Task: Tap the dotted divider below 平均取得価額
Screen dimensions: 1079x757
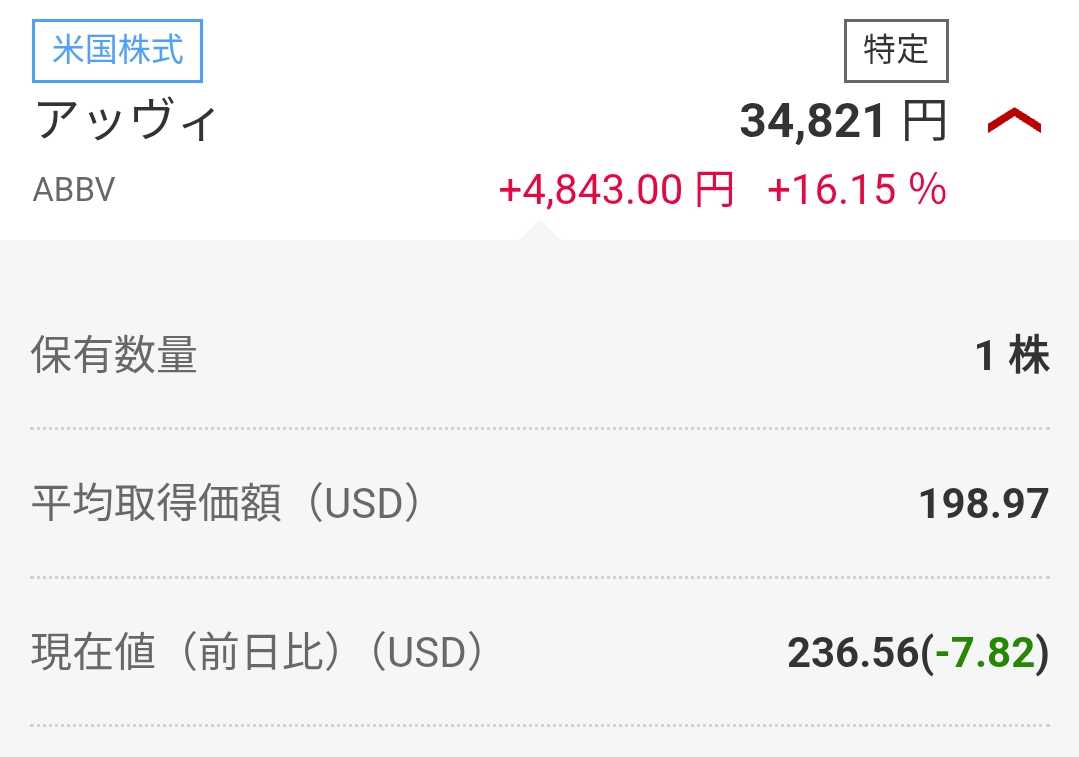Action: tap(540, 577)
